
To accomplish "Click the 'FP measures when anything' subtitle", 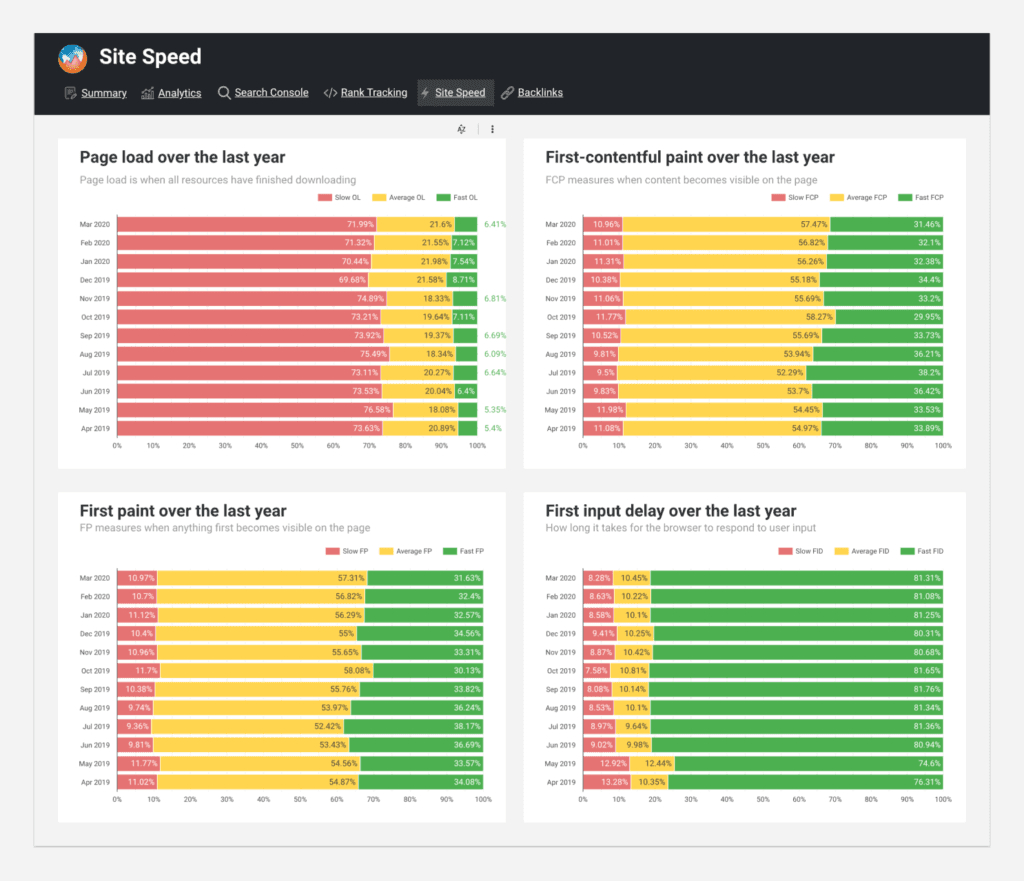I will coord(225,528).
